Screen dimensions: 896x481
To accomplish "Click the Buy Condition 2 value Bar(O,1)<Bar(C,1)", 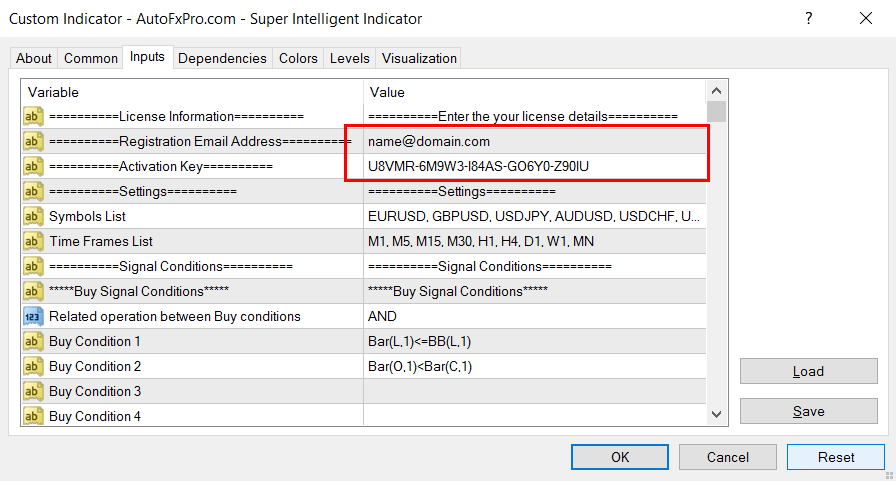I will point(535,366).
